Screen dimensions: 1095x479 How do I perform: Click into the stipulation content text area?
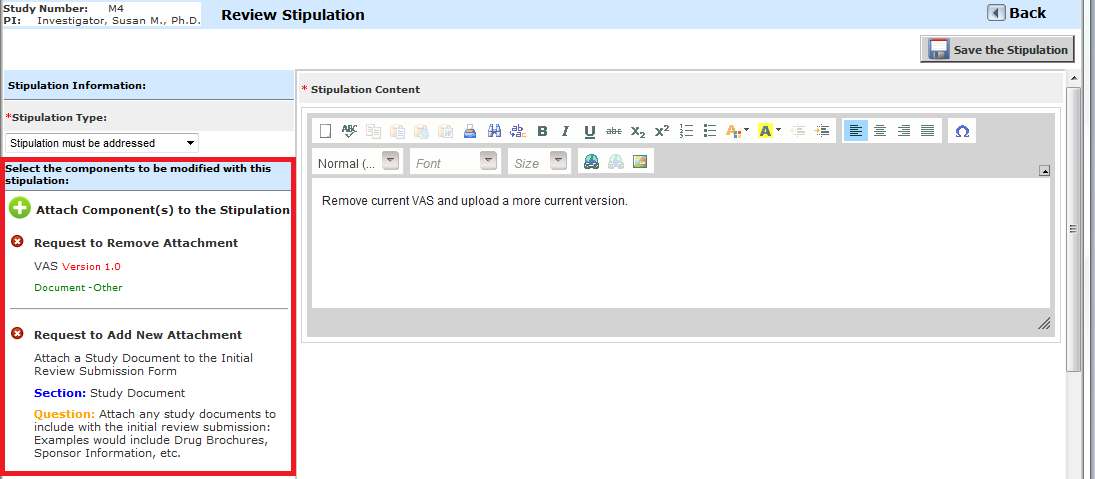tap(681, 243)
